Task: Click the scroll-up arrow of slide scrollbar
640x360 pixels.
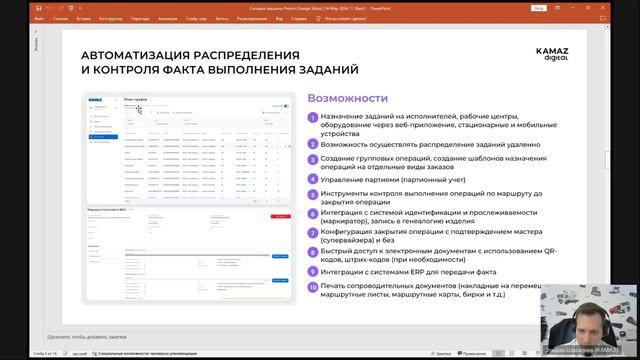Action: point(607,27)
